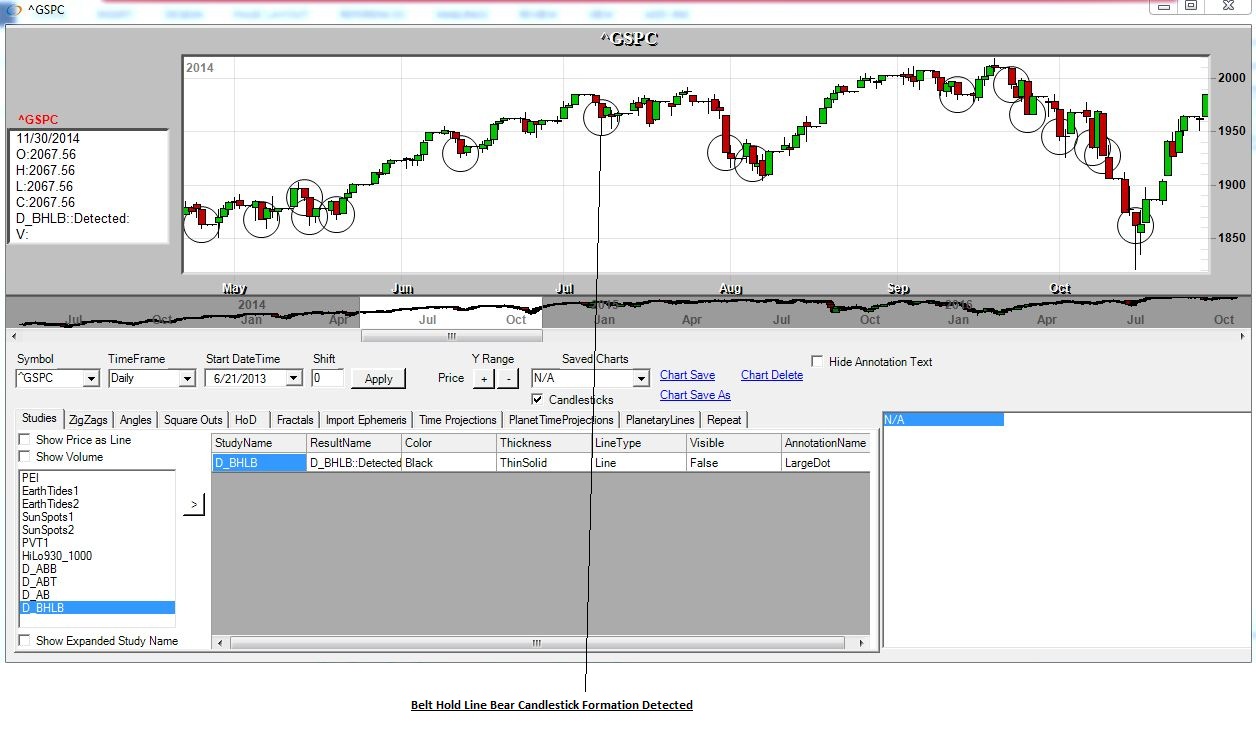Expand the TimeFrame dropdown

coord(186,379)
